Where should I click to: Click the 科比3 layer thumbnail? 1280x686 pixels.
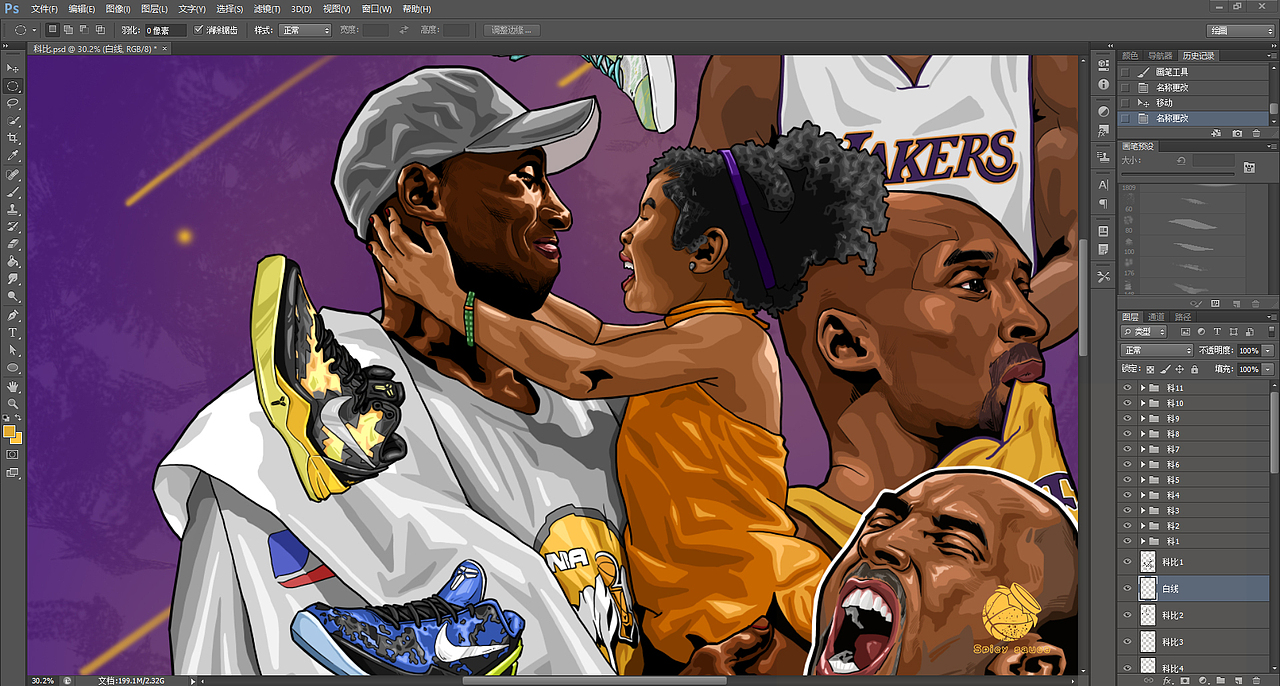[x=1148, y=641]
